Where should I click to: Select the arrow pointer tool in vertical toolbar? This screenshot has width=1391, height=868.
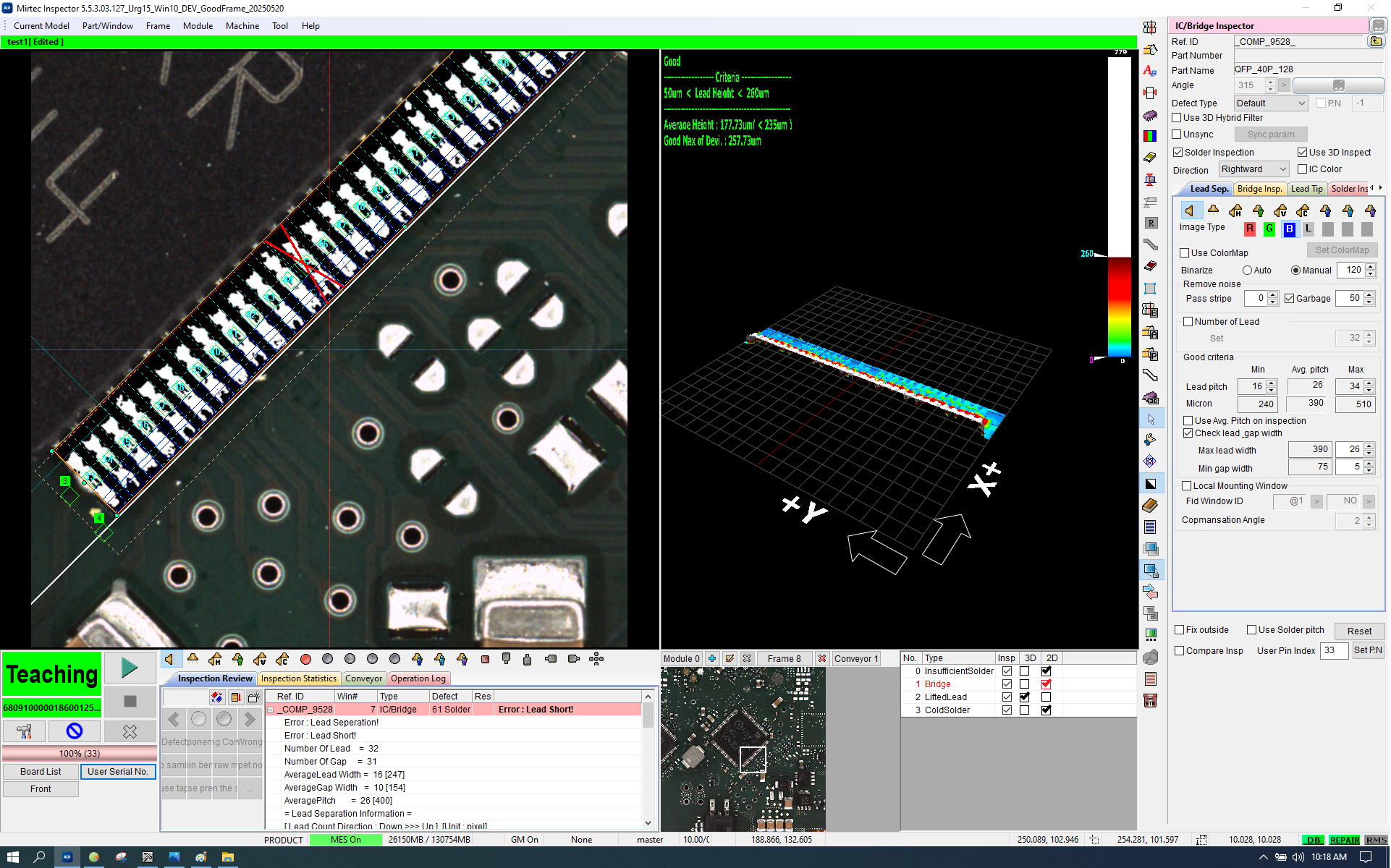pyautogui.click(x=1150, y=419)
